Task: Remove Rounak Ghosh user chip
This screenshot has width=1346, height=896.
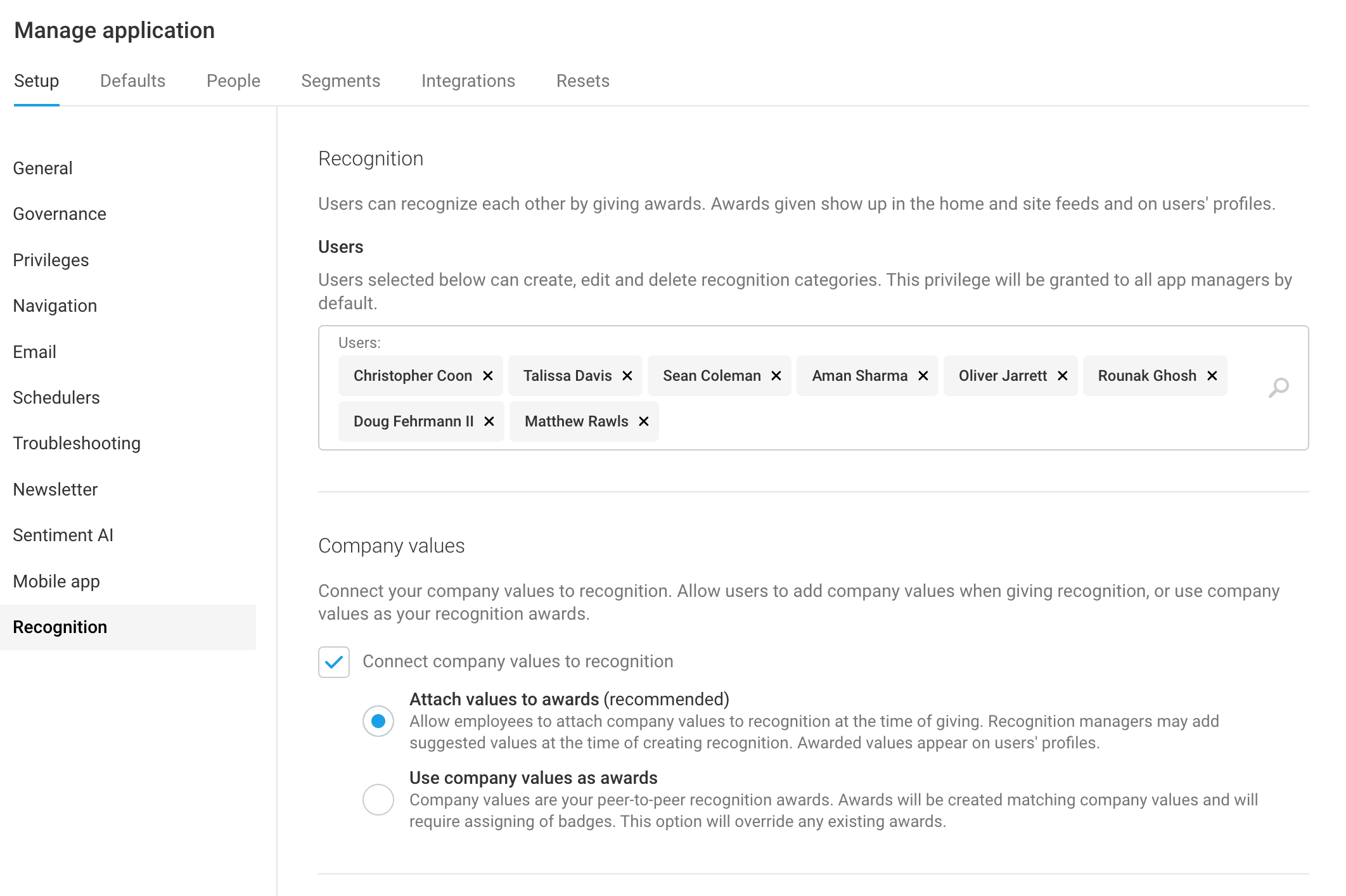Action: (1212, 376)
